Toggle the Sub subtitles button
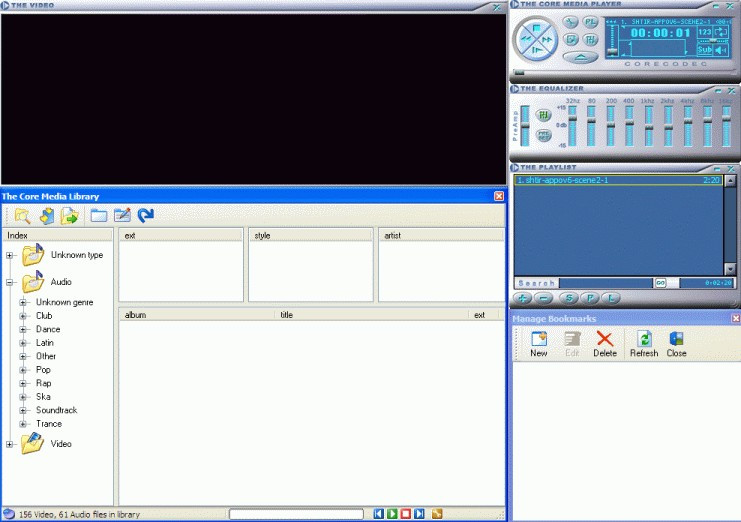This screenshot has width=741, height=522. 704,49
